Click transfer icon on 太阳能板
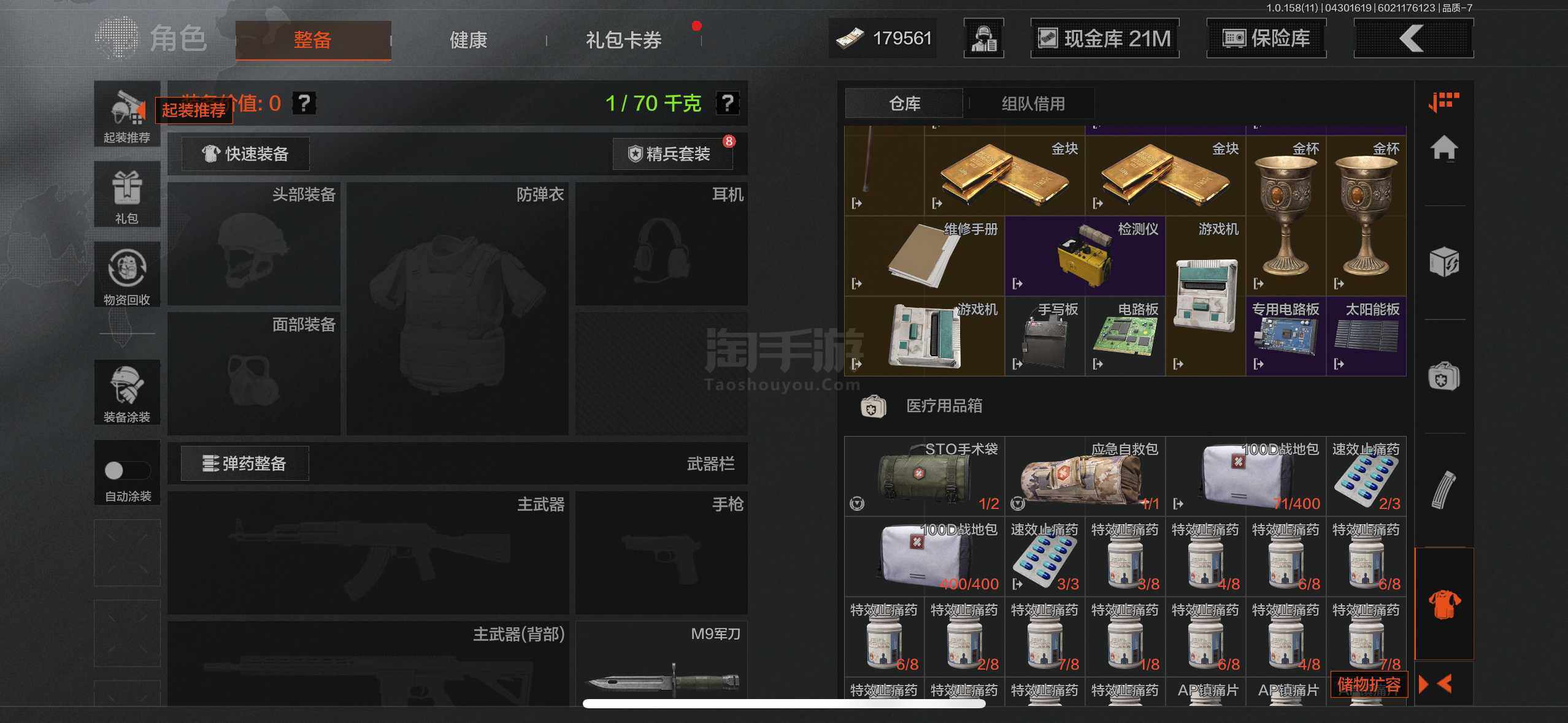The width and height of the screenshot is (1568, 723). 1339,364
